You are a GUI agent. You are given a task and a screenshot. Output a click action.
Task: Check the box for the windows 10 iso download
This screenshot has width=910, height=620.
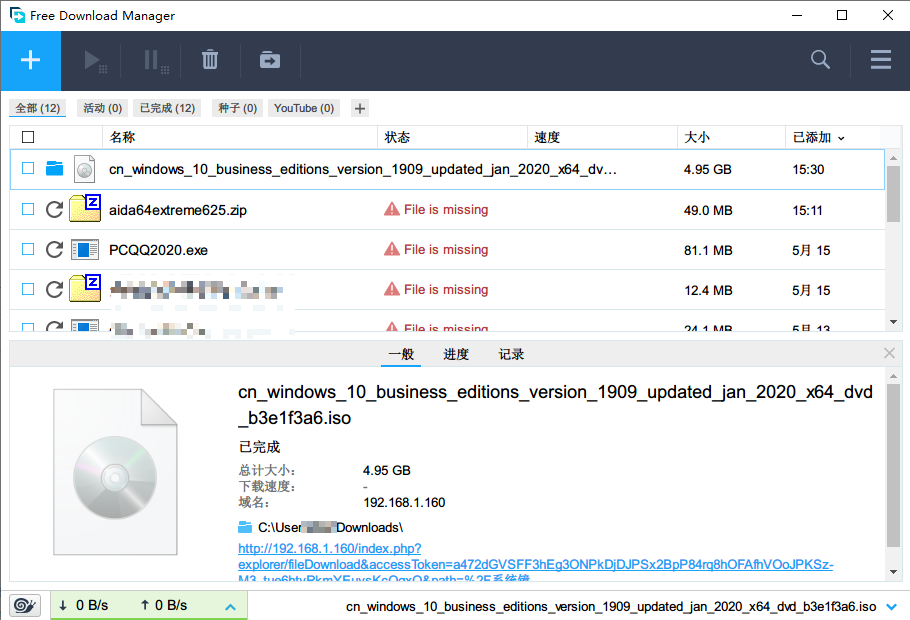[x=28, y=168]
